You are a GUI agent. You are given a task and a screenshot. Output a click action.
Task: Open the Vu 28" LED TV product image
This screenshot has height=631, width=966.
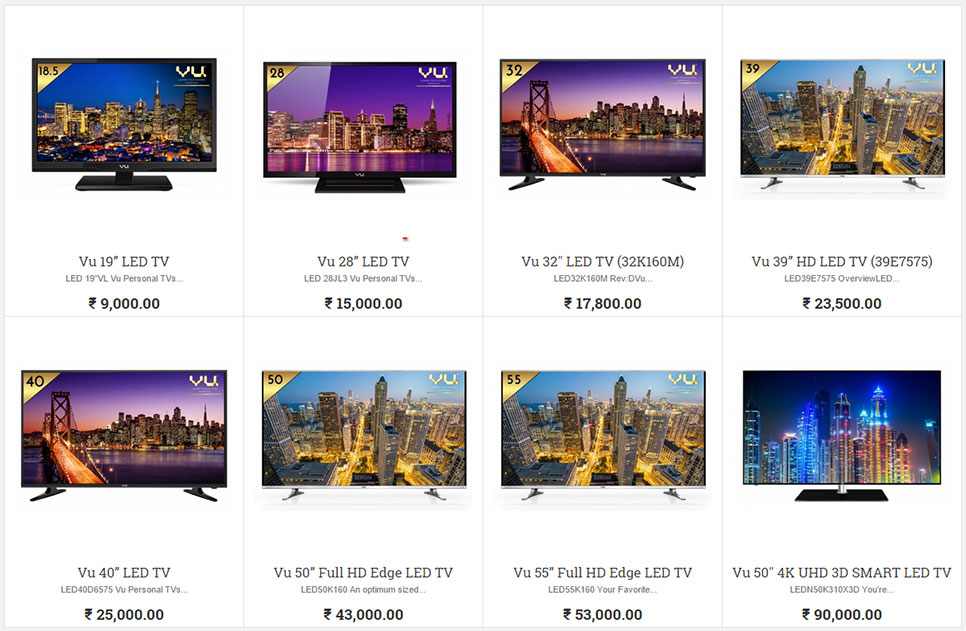(x=360, y=128)
